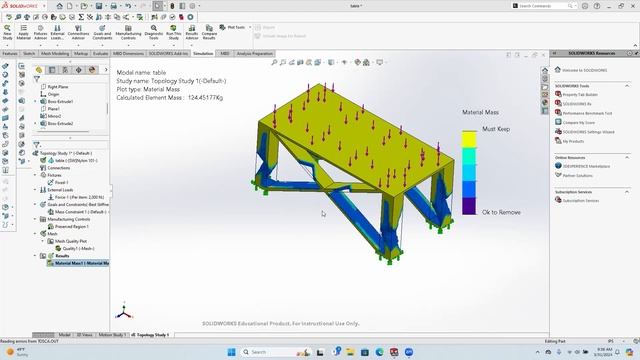The height and width of the screenshot is (360, 640).
Task: Open Results Advisor tool
Action: click(192, 32)
